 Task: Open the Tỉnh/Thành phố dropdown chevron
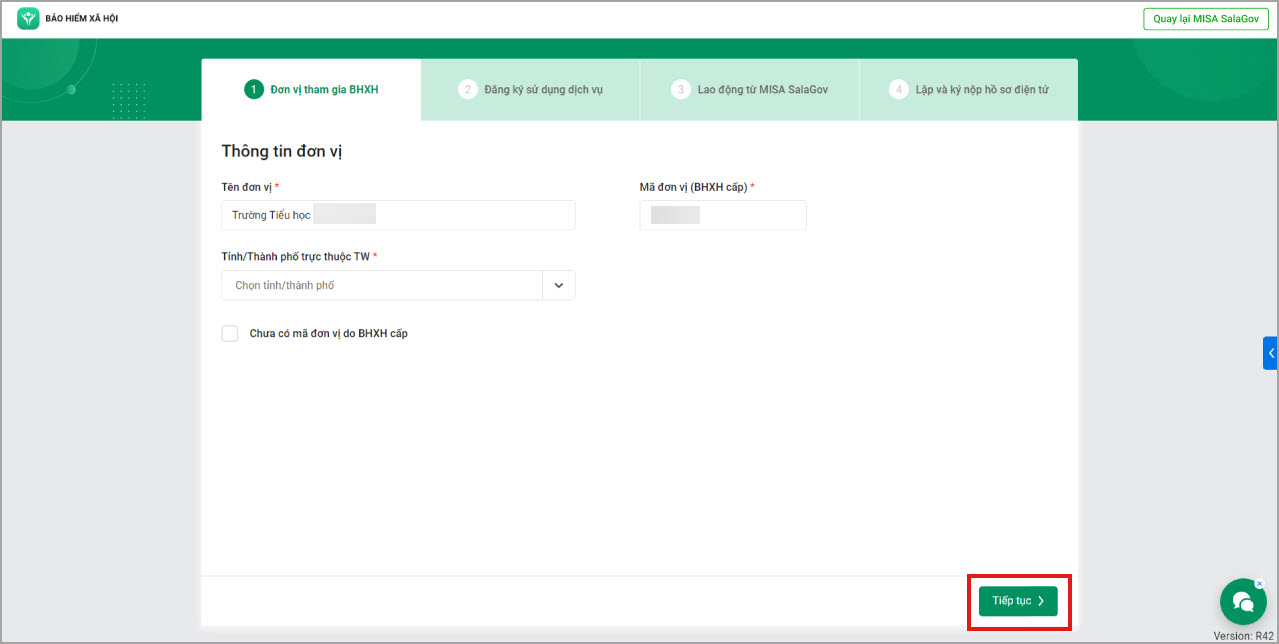click(x=559, y=285)
